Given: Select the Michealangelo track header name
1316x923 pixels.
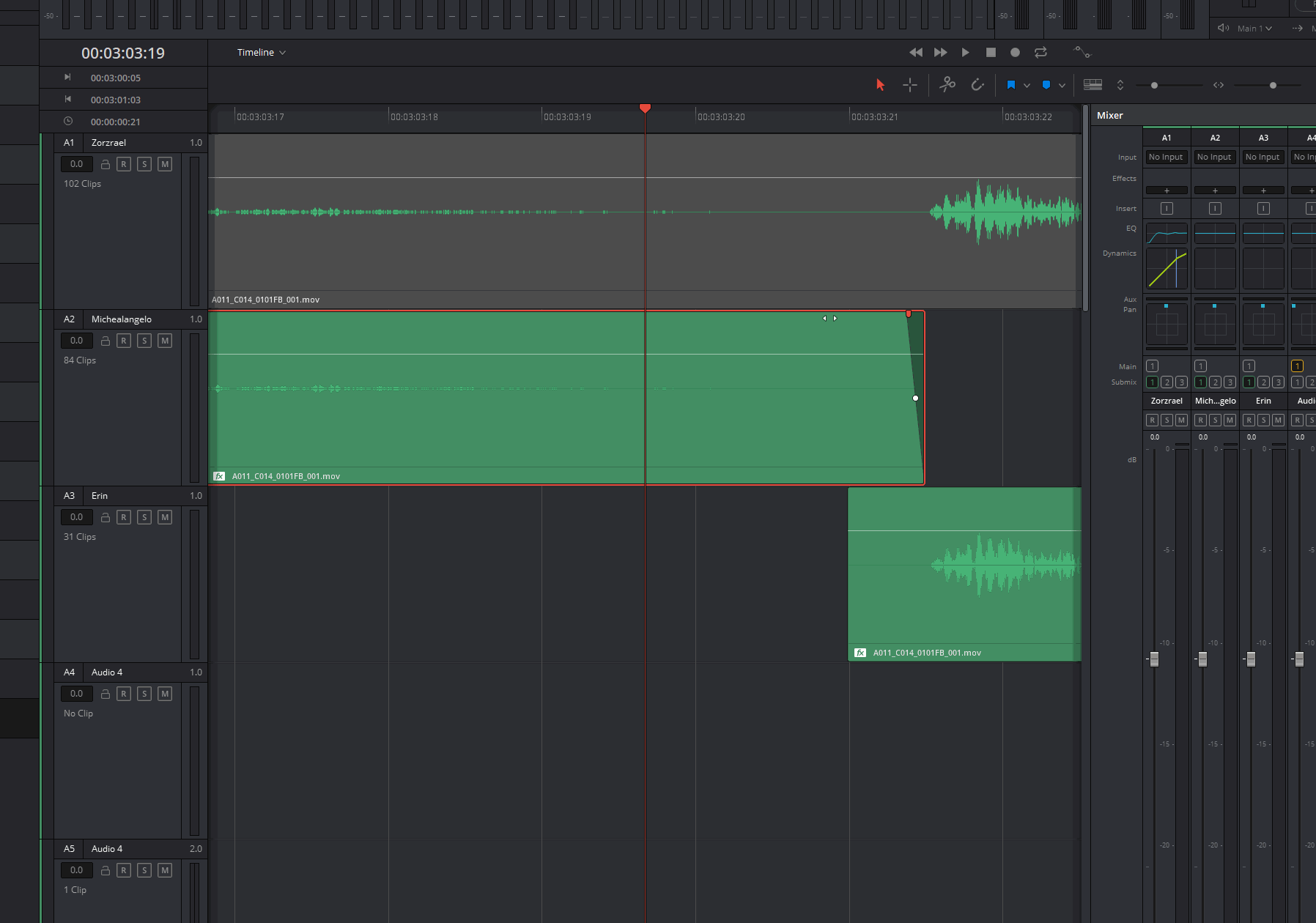Looking at the screenshot, I should click(122, 319).
